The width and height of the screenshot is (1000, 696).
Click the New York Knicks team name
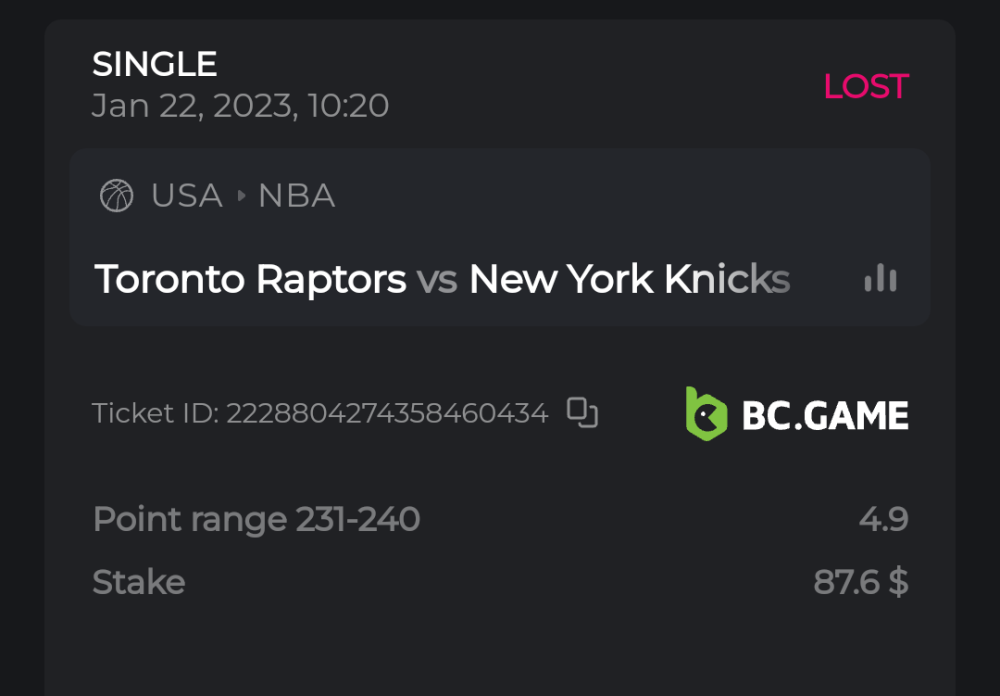[x=629, y=280]
